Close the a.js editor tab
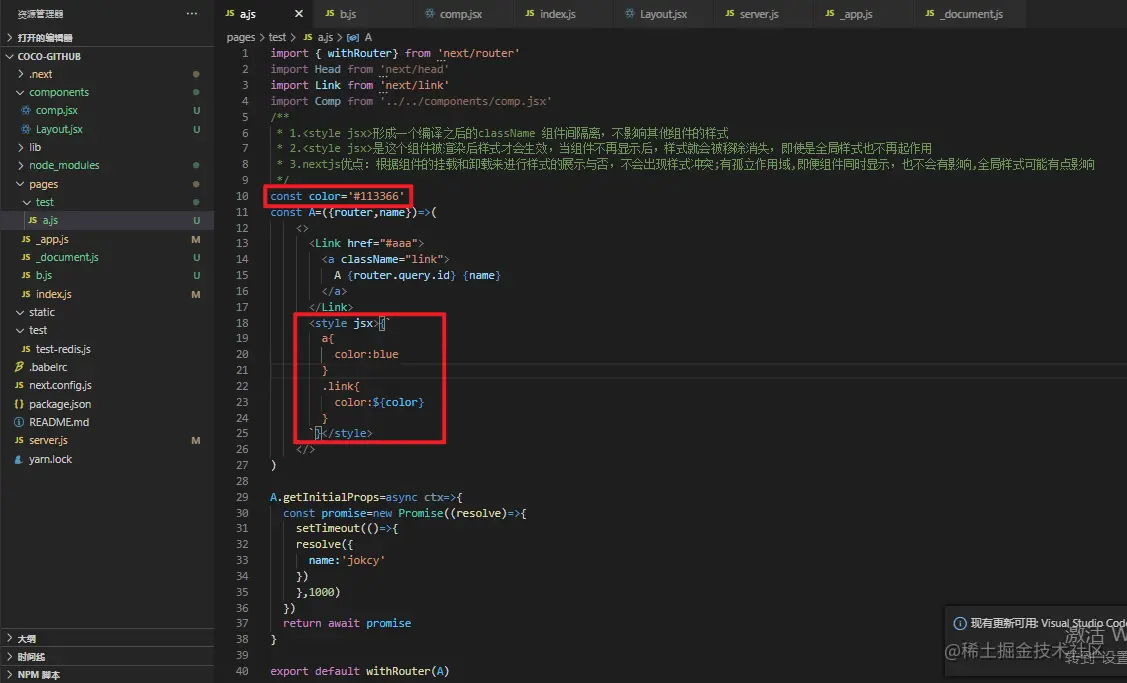The height and width of the screenshot is (683, 1127). pyautogui.click(x=299, y=14)
